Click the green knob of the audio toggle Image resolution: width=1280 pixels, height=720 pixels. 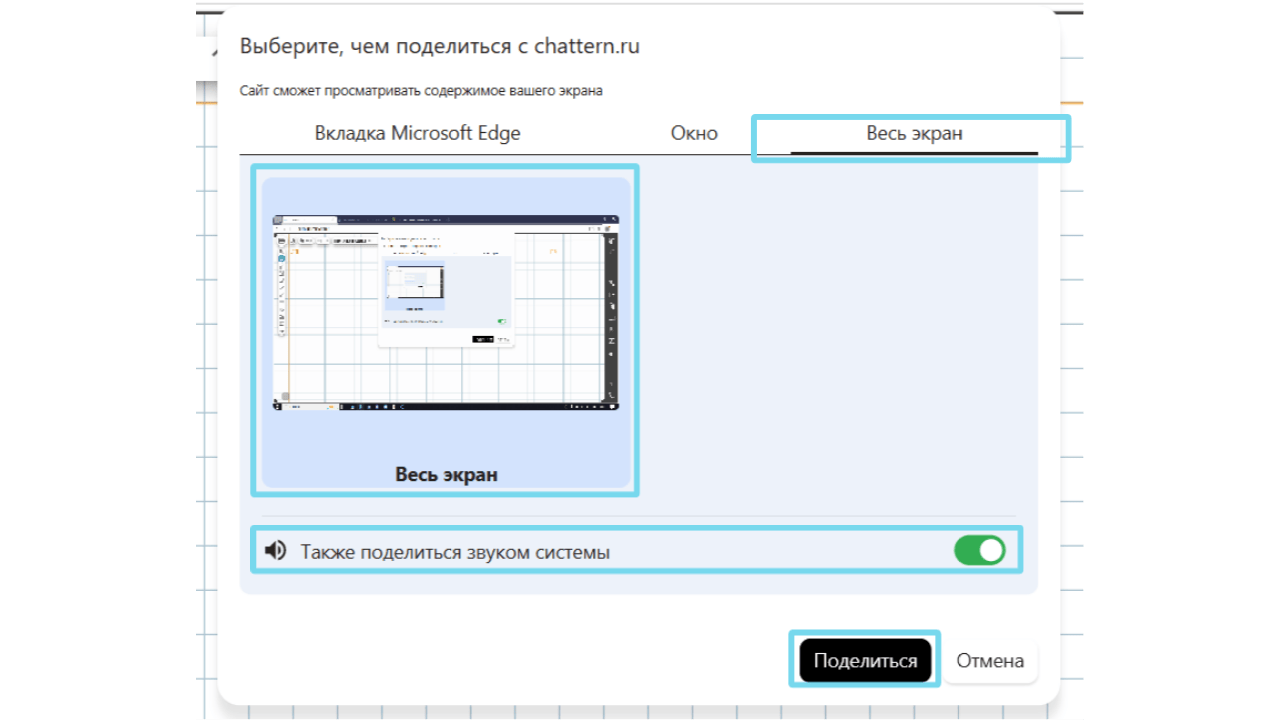coord(991,551)
